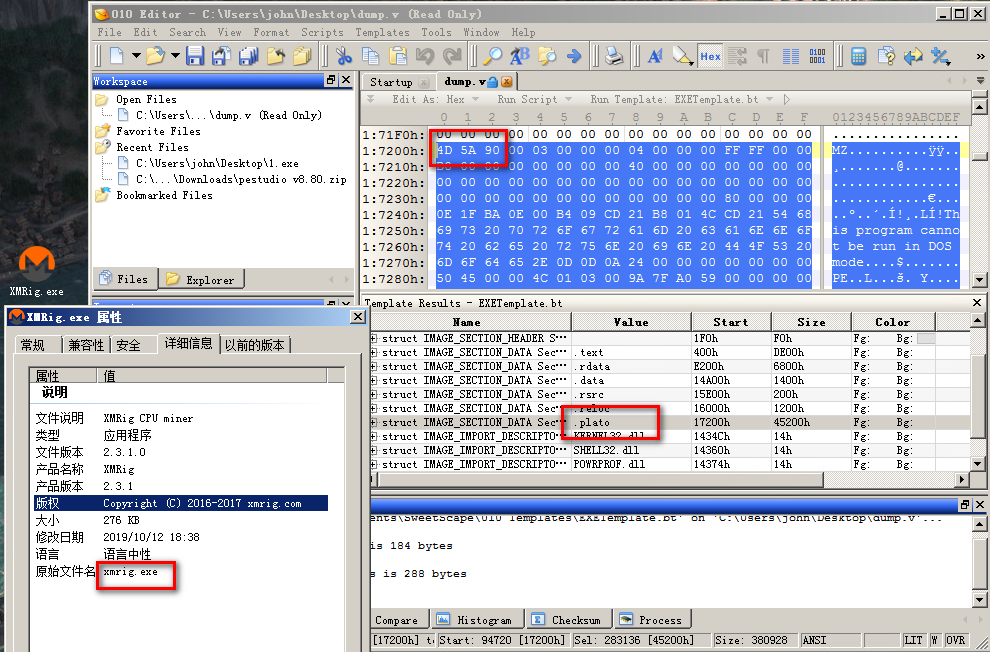The width and height of the screenshot is (990, 652).
Task: Close the dump.v tab with its X
Action: 506,81
